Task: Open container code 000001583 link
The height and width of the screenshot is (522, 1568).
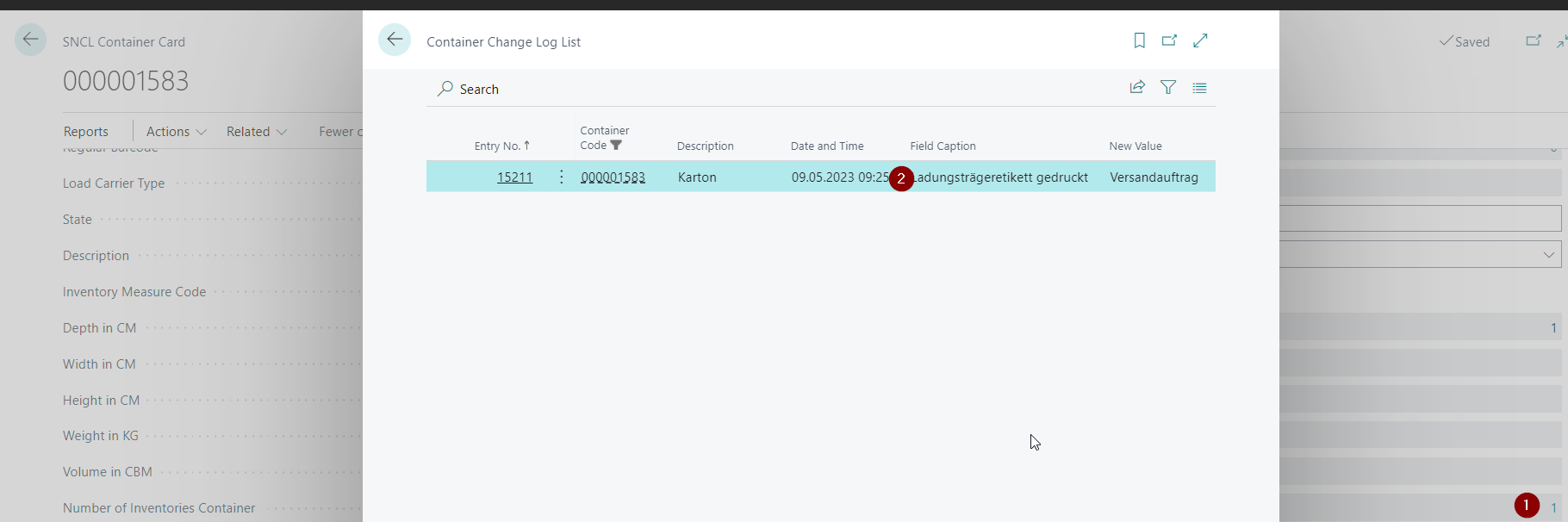Action: [x=613, y=177]
